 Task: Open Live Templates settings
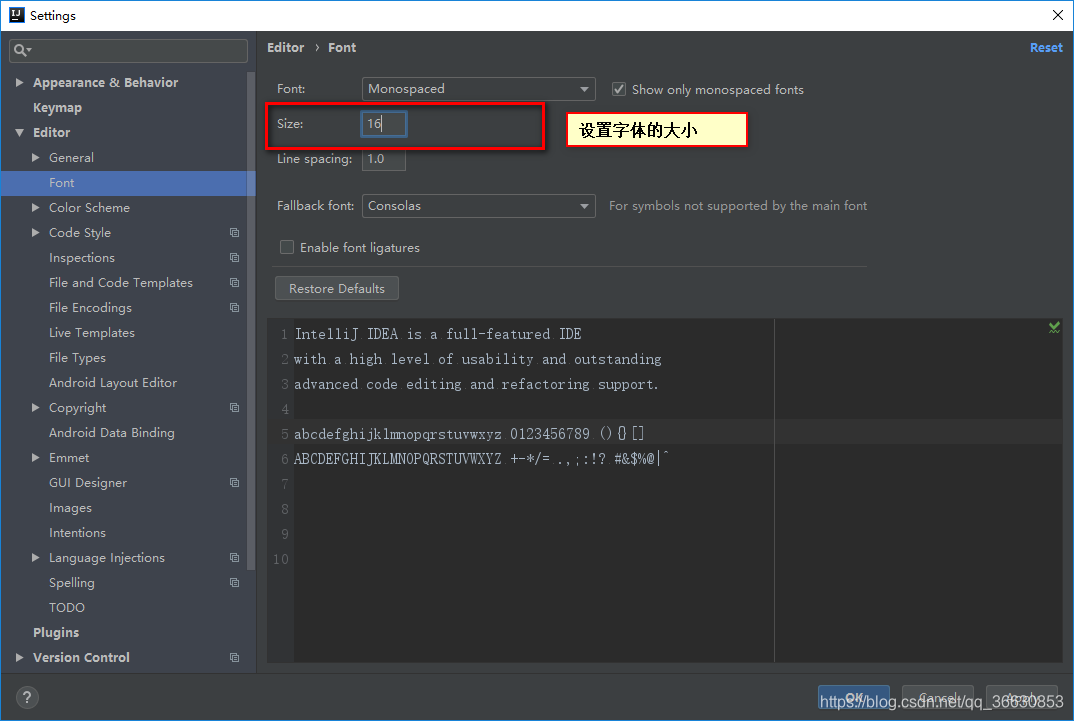coord(92,333)
